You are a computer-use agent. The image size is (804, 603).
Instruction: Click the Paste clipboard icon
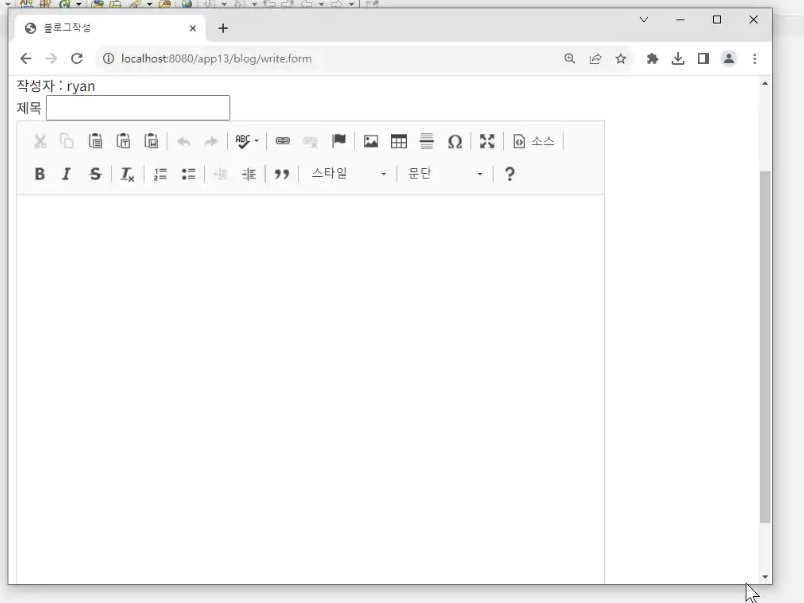coord(95,141)
